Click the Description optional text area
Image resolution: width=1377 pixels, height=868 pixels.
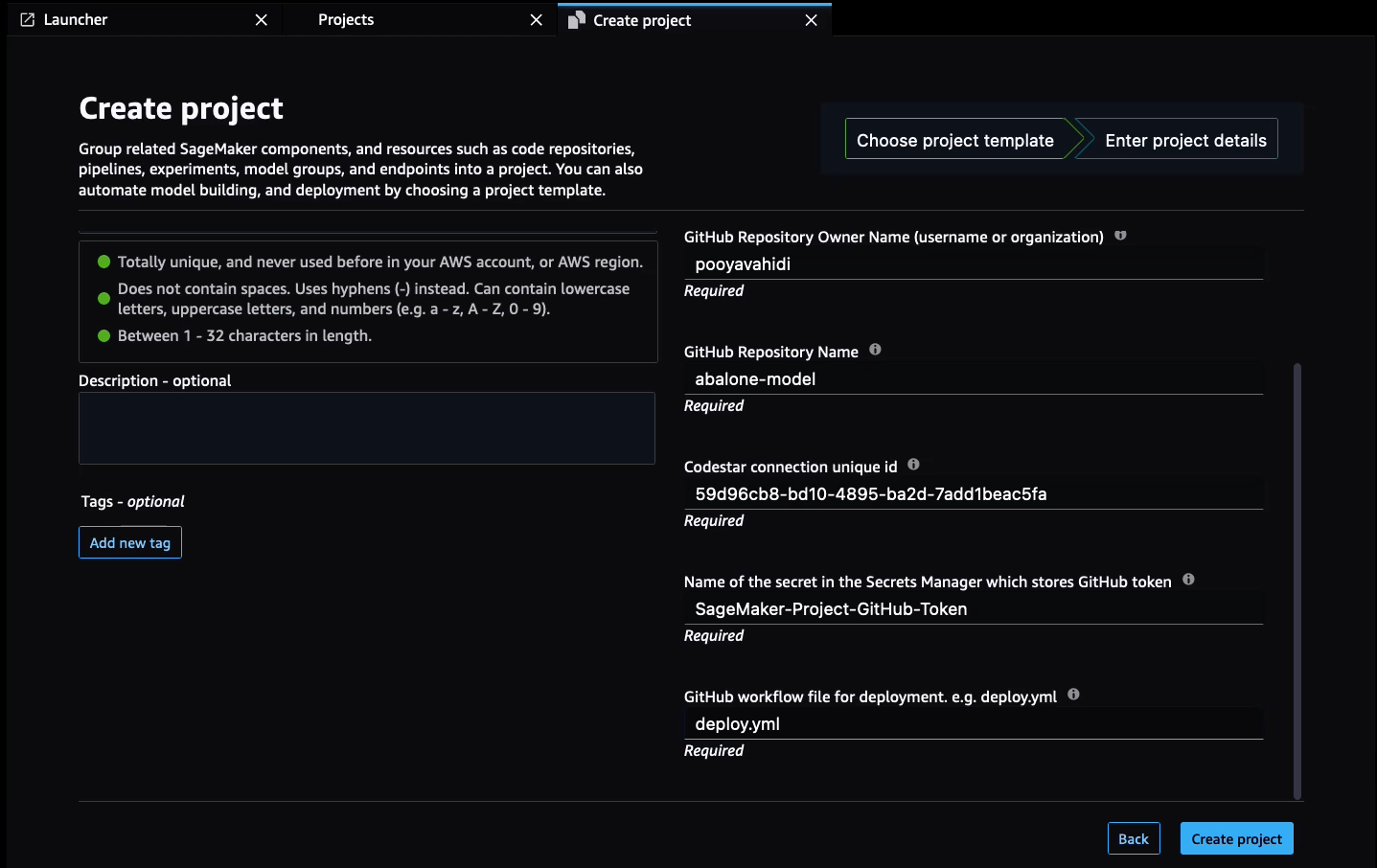[367, 428]
